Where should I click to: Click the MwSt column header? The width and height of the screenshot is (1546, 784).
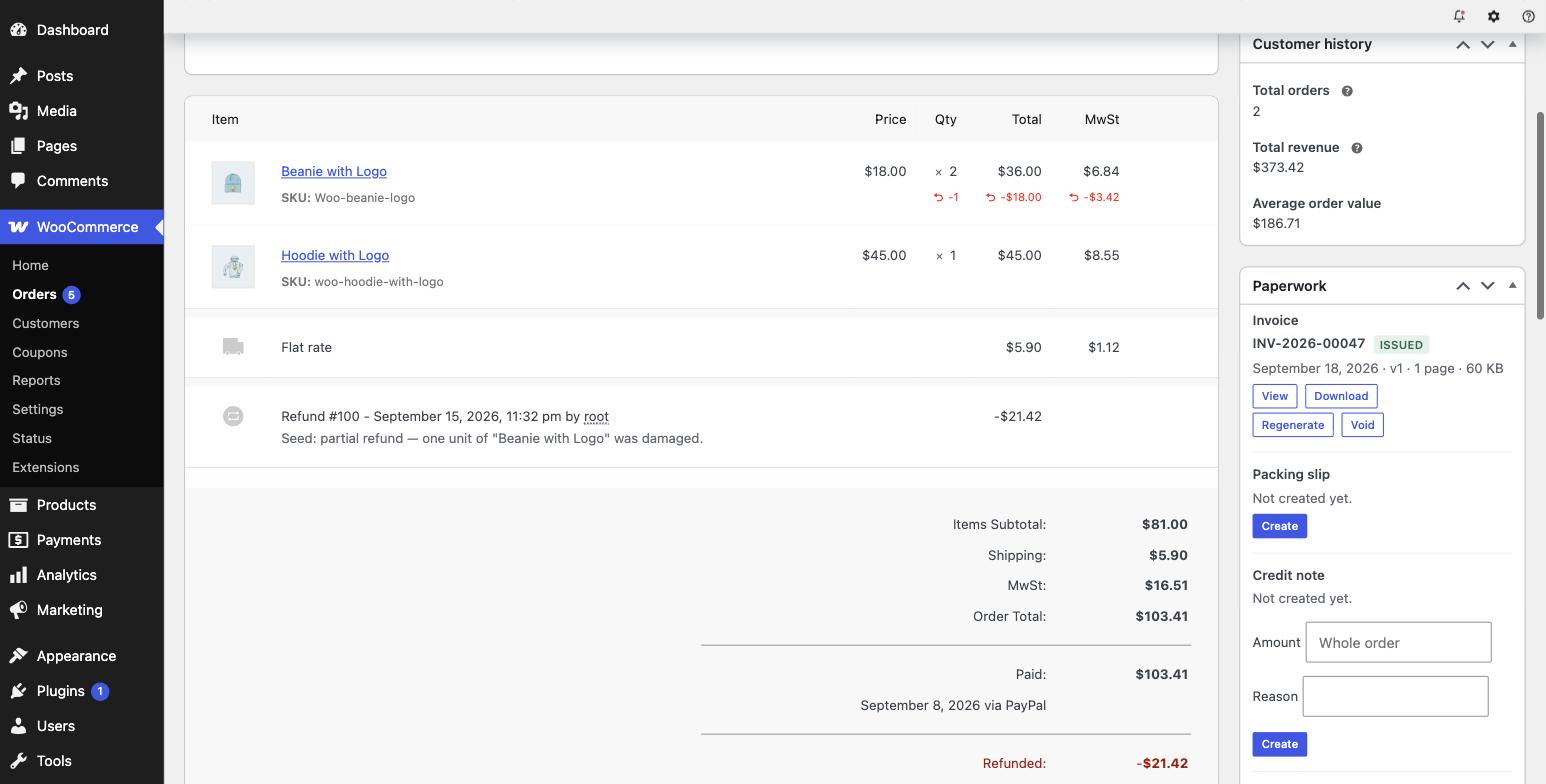pos(1102,119)
